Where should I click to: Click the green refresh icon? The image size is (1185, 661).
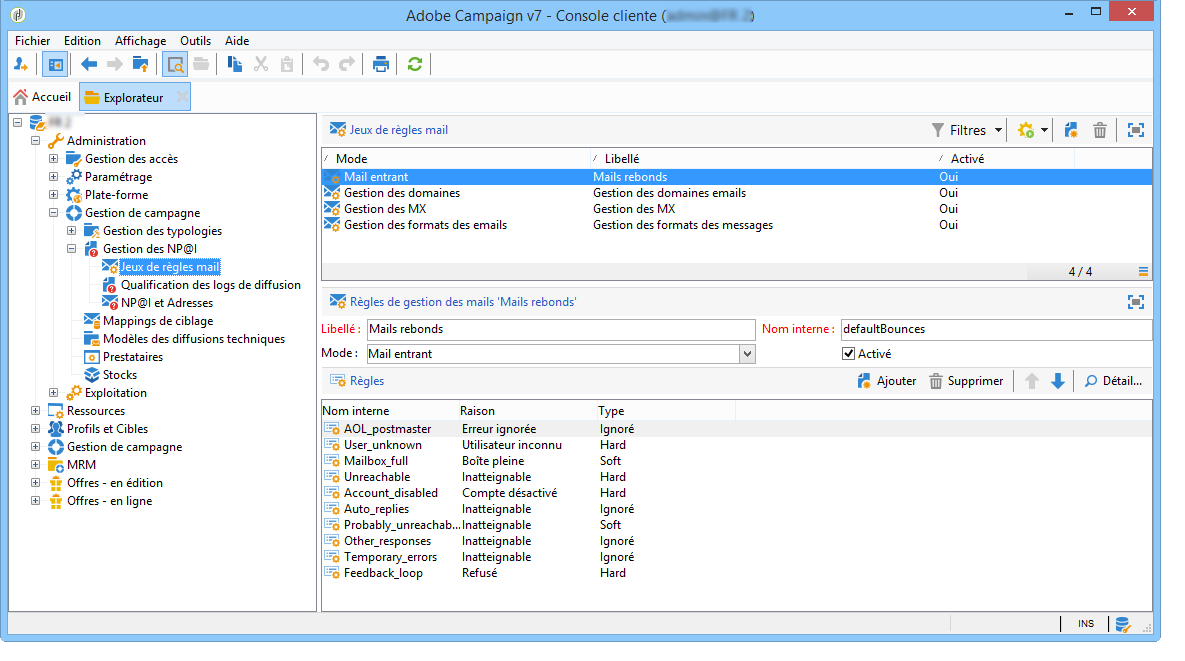coord(414,65)
